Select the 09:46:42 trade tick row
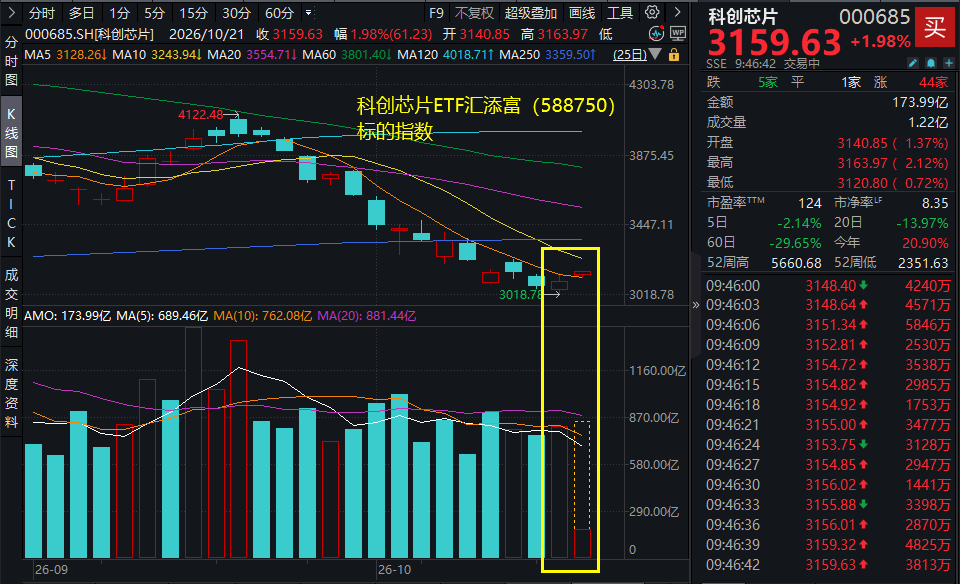Image resolution: width=960 pixels, height=584 pixels. [828, 564]
